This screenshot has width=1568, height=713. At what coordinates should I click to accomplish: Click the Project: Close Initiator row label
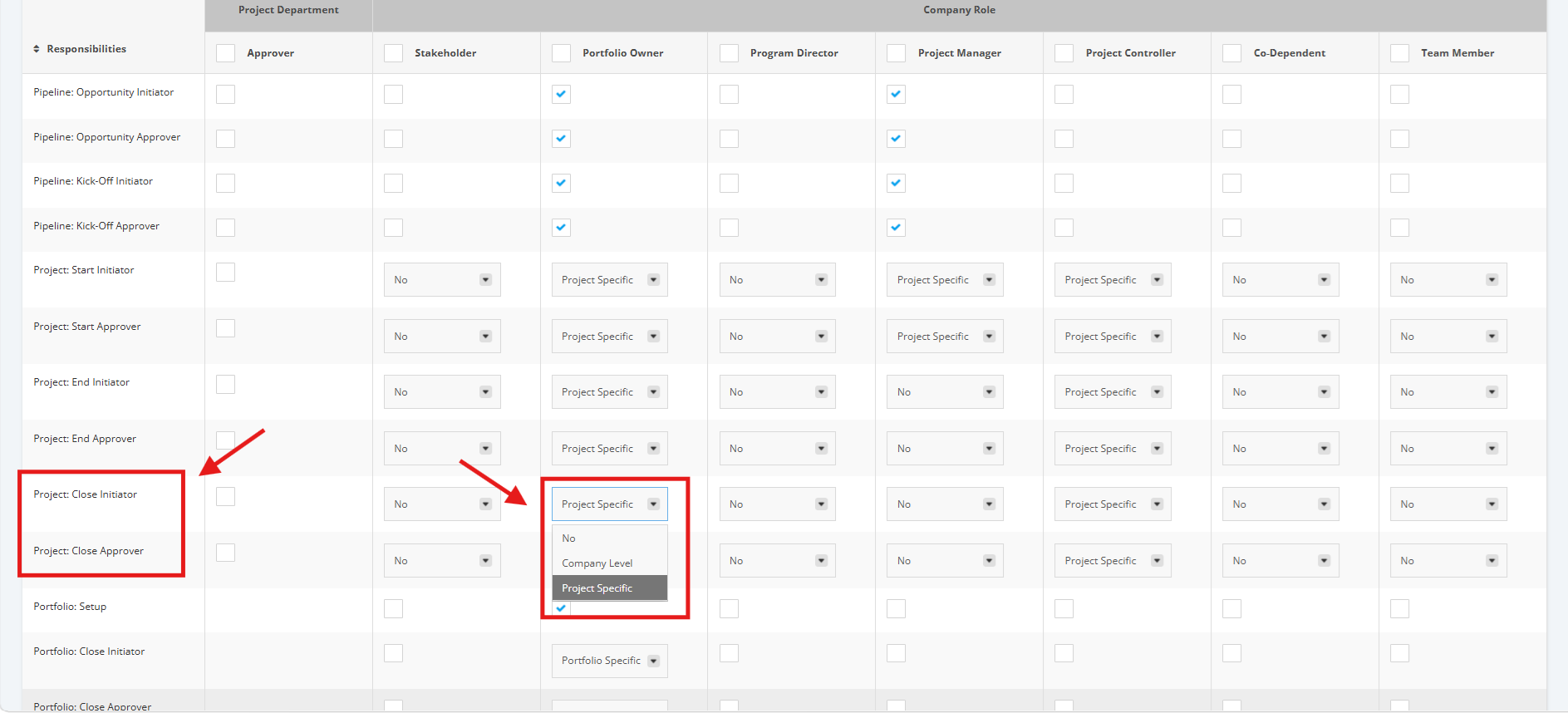[x=86, y=494]
